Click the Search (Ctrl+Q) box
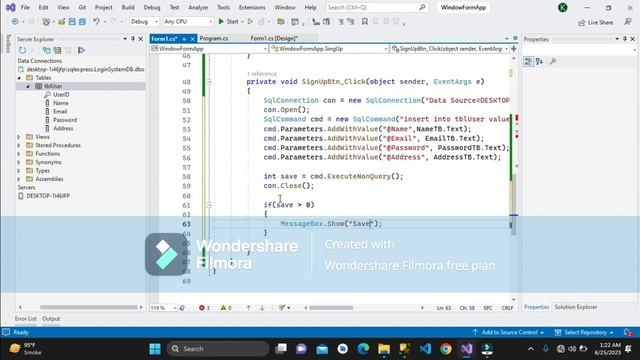The width and height of the screenshot is (640, 360). coord(376,7)
